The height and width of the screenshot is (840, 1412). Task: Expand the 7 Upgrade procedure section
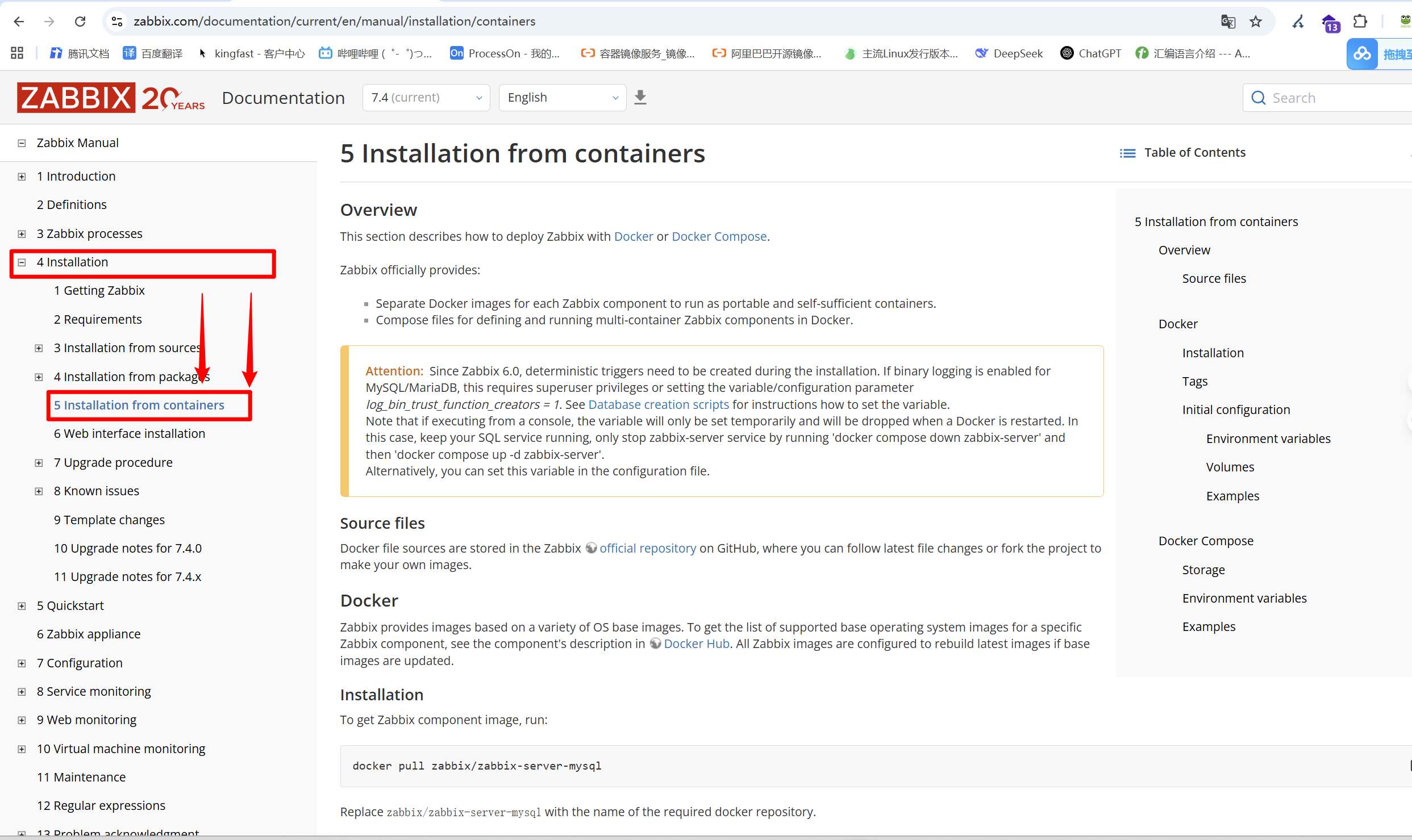tap(39, 463)
